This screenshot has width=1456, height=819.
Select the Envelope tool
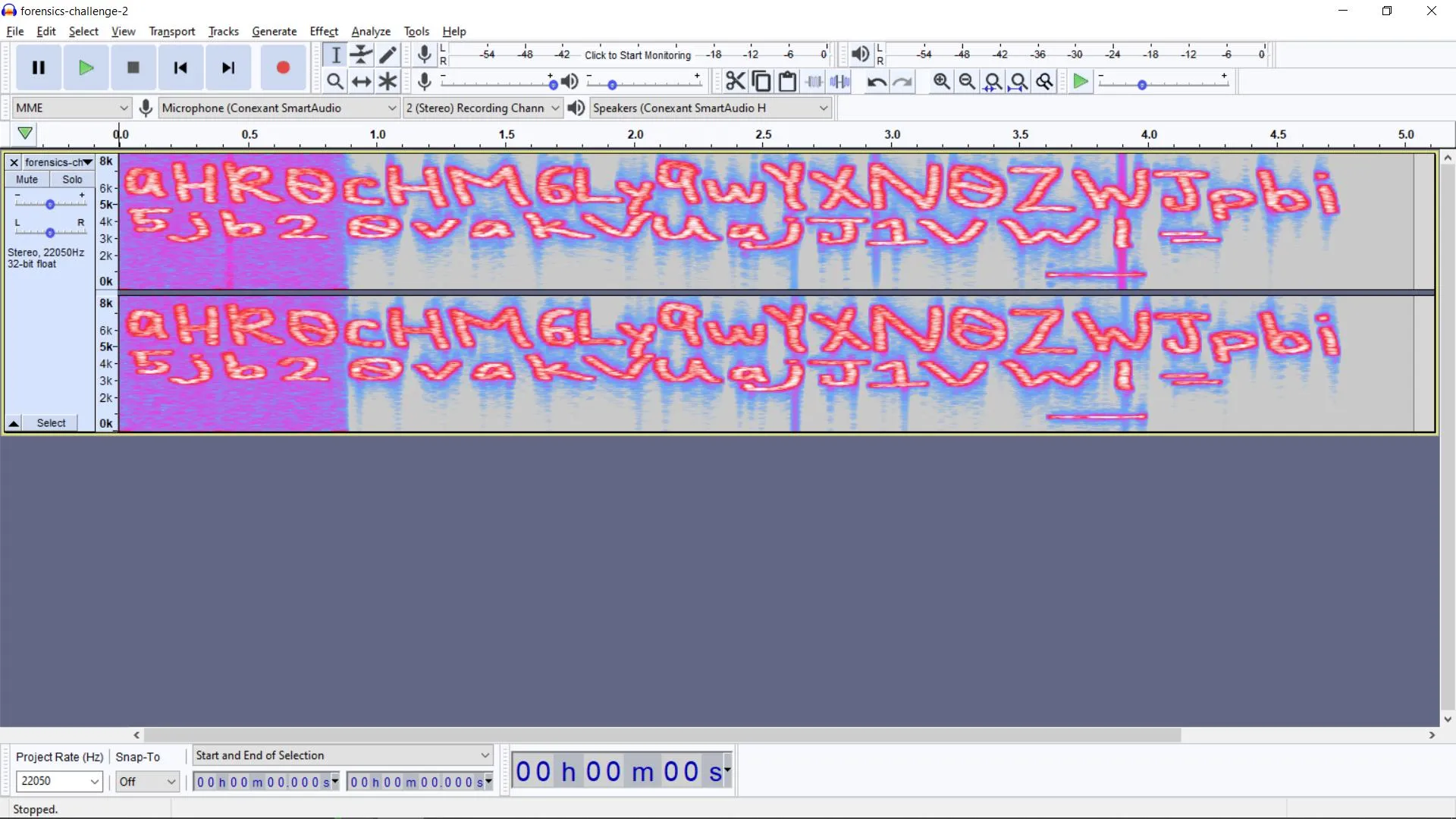pyautogui.click(x=362, y=55)
